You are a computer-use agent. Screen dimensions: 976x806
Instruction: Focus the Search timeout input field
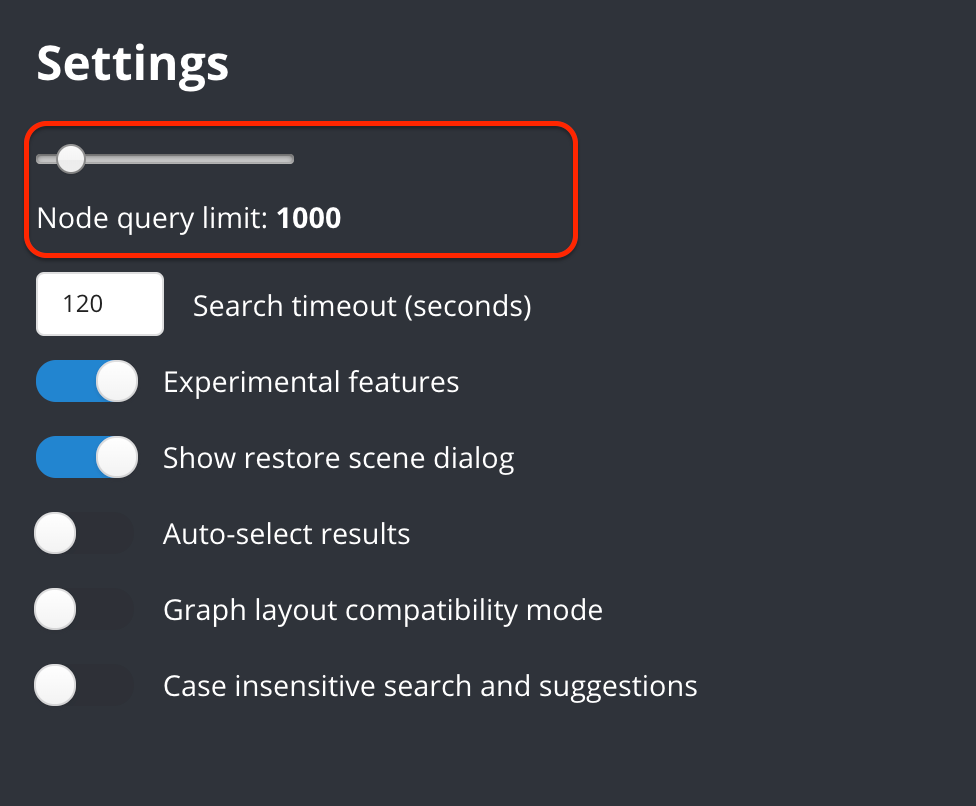click(100, 304)
